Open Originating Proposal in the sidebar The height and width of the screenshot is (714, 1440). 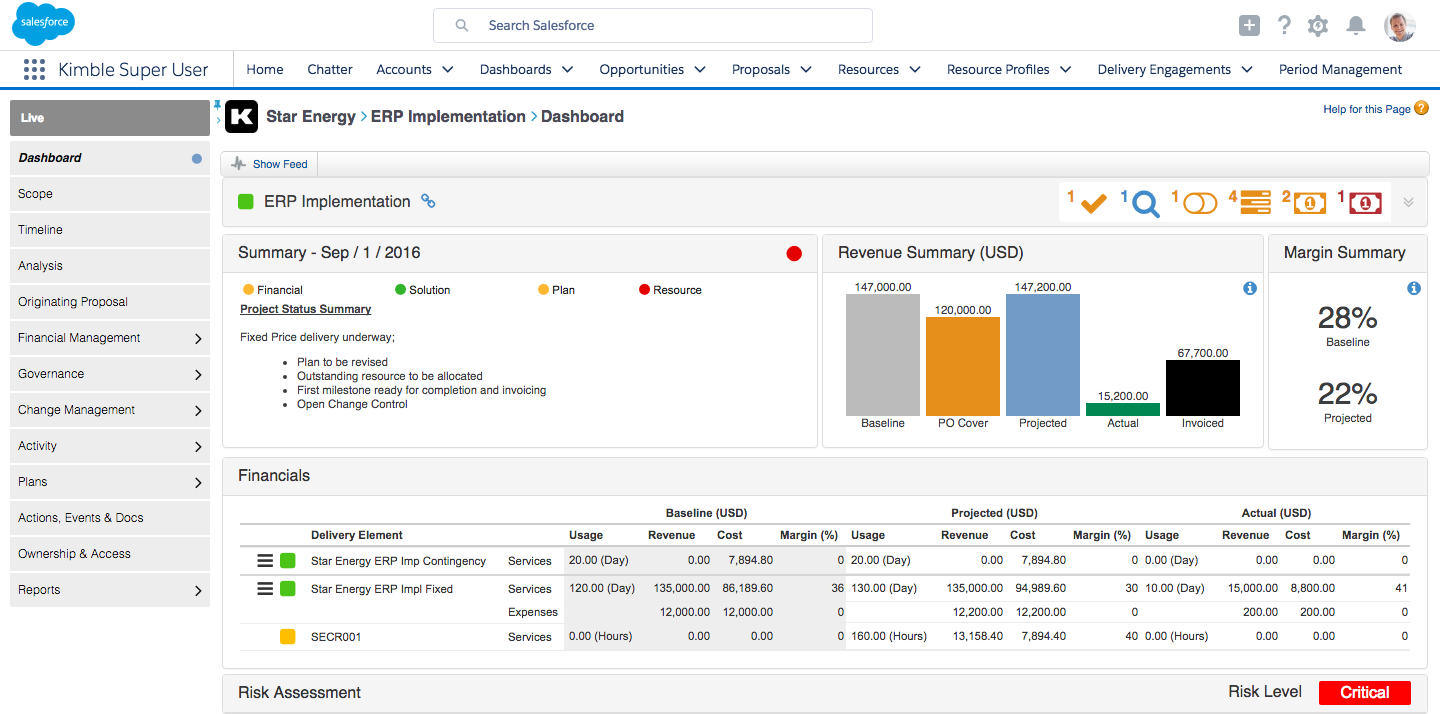point(110,302)
